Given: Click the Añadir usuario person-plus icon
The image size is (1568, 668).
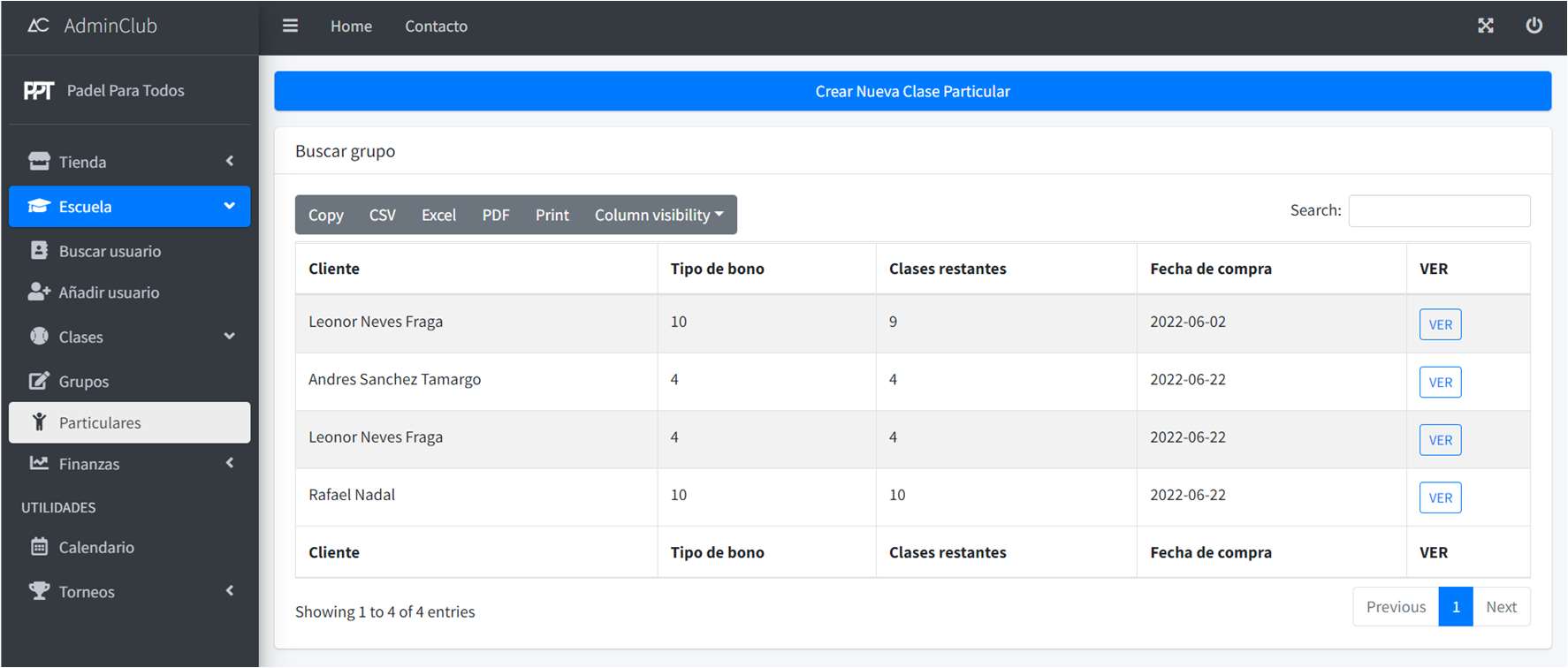Looking at the screenshot, I should 39,292.
